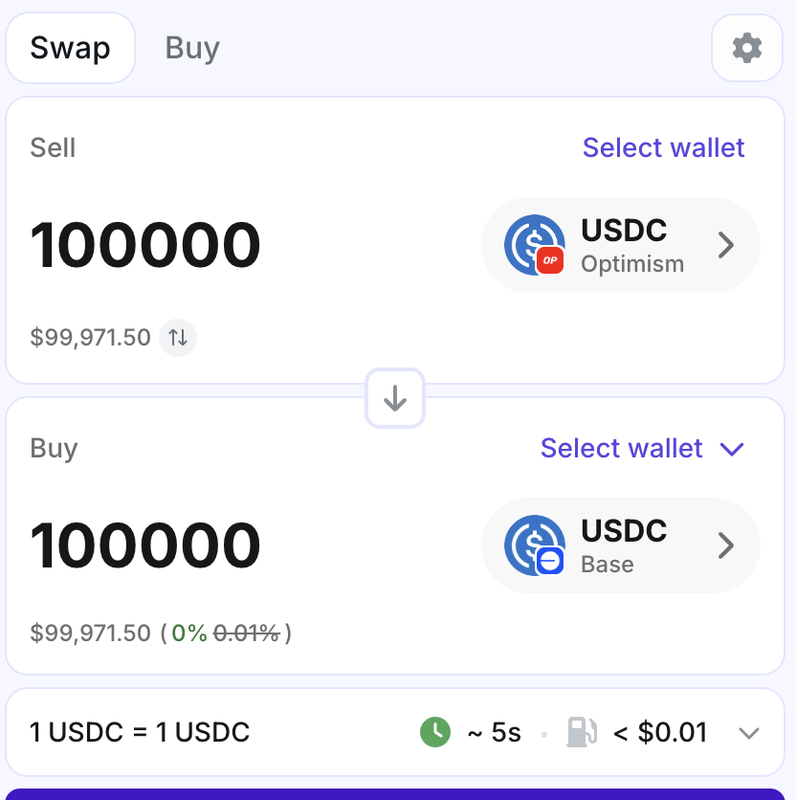The height and width of the screenshot is (800, 796).
Task: Click the gas pump fee icon
Action: pos(582,732)
